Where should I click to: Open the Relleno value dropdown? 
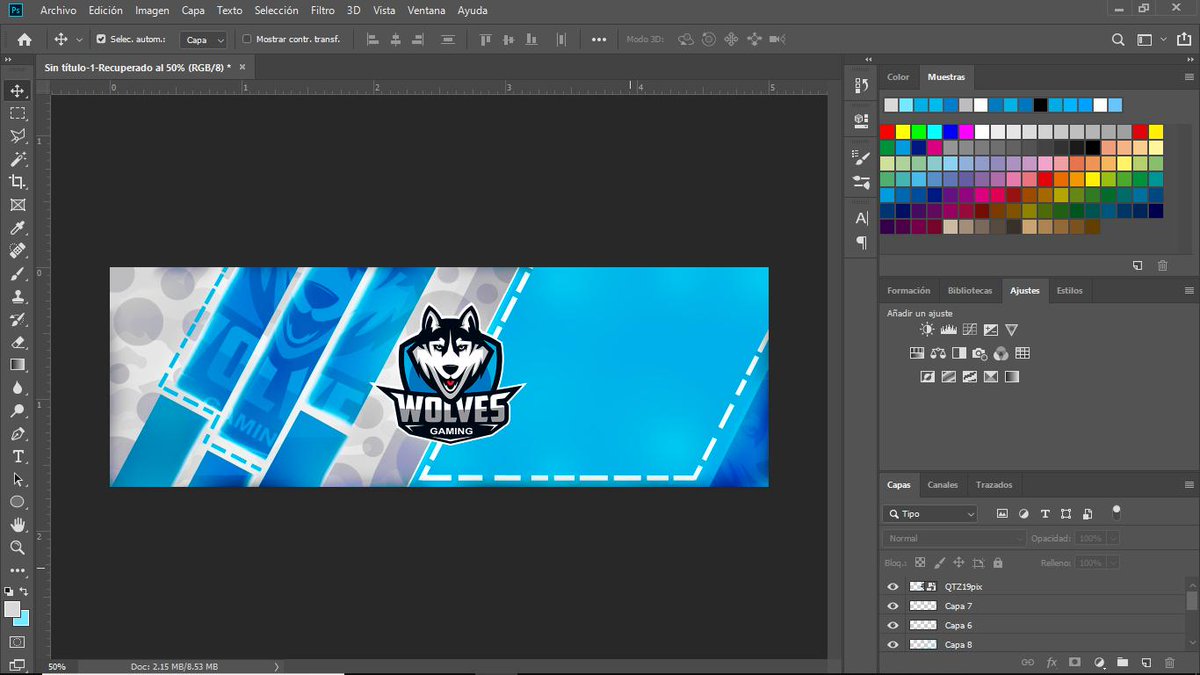point(1112,563)
